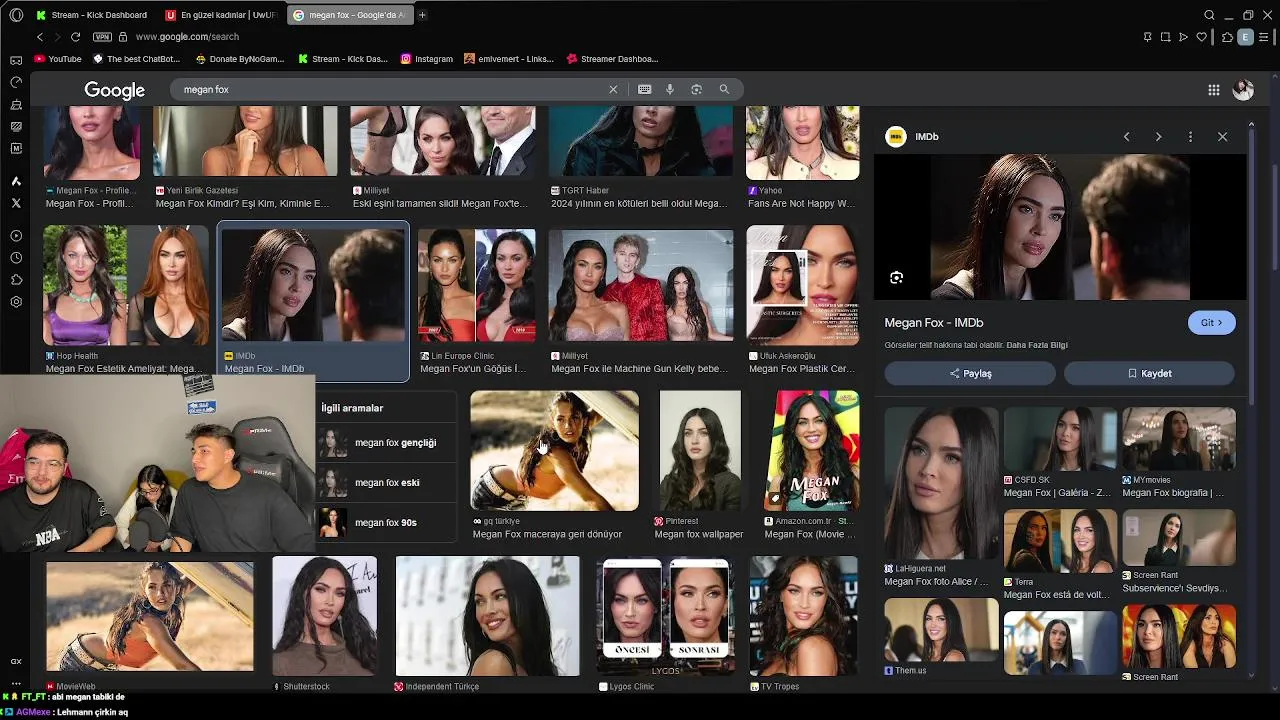Viewport: 1280px width, 720px height.
Task: Select related search megan fox 90s
Action: pos(385,522)
